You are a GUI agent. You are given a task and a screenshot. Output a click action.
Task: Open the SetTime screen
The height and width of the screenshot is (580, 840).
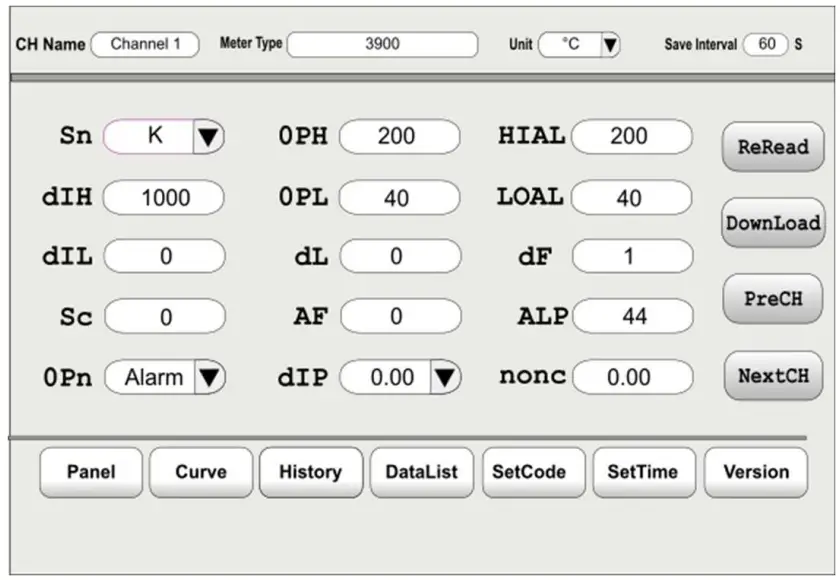644,471
